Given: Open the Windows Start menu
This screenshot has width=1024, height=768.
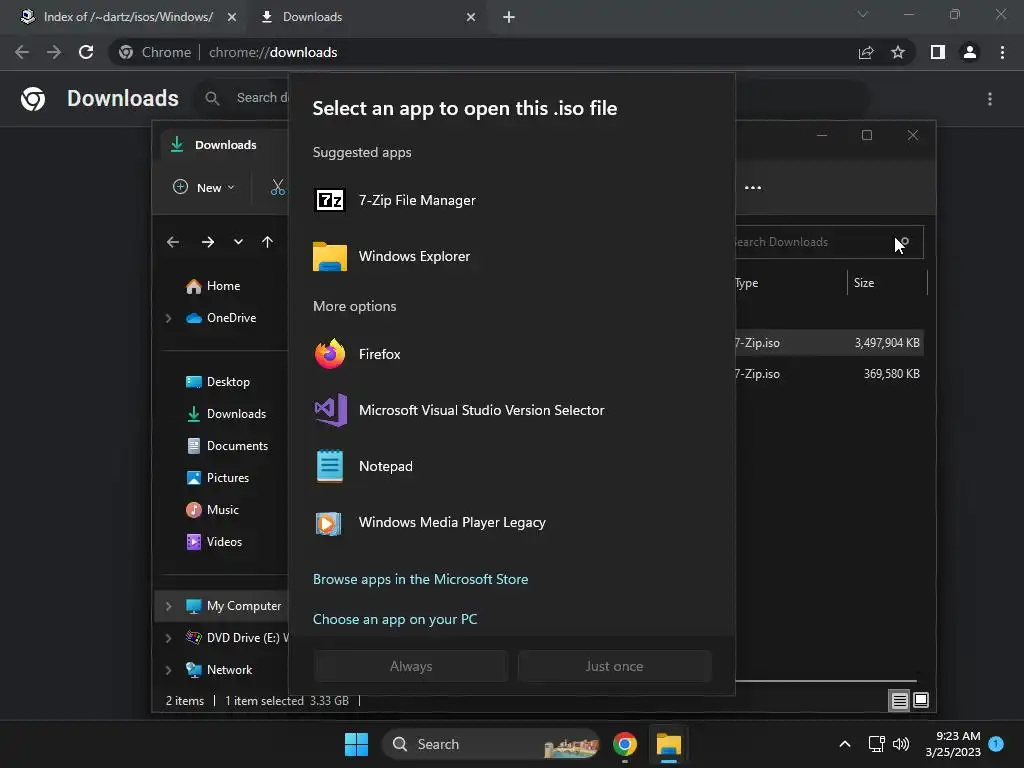Looking at the screenshot, I should (357, 744).
